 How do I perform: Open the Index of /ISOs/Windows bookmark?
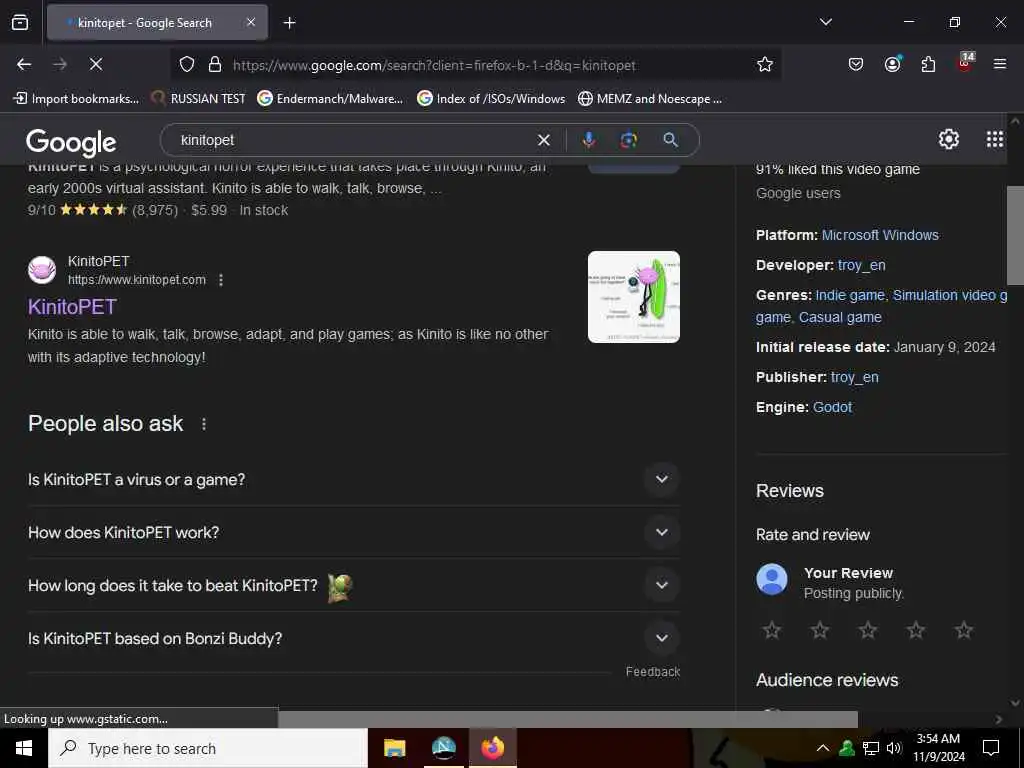[491, 99]
